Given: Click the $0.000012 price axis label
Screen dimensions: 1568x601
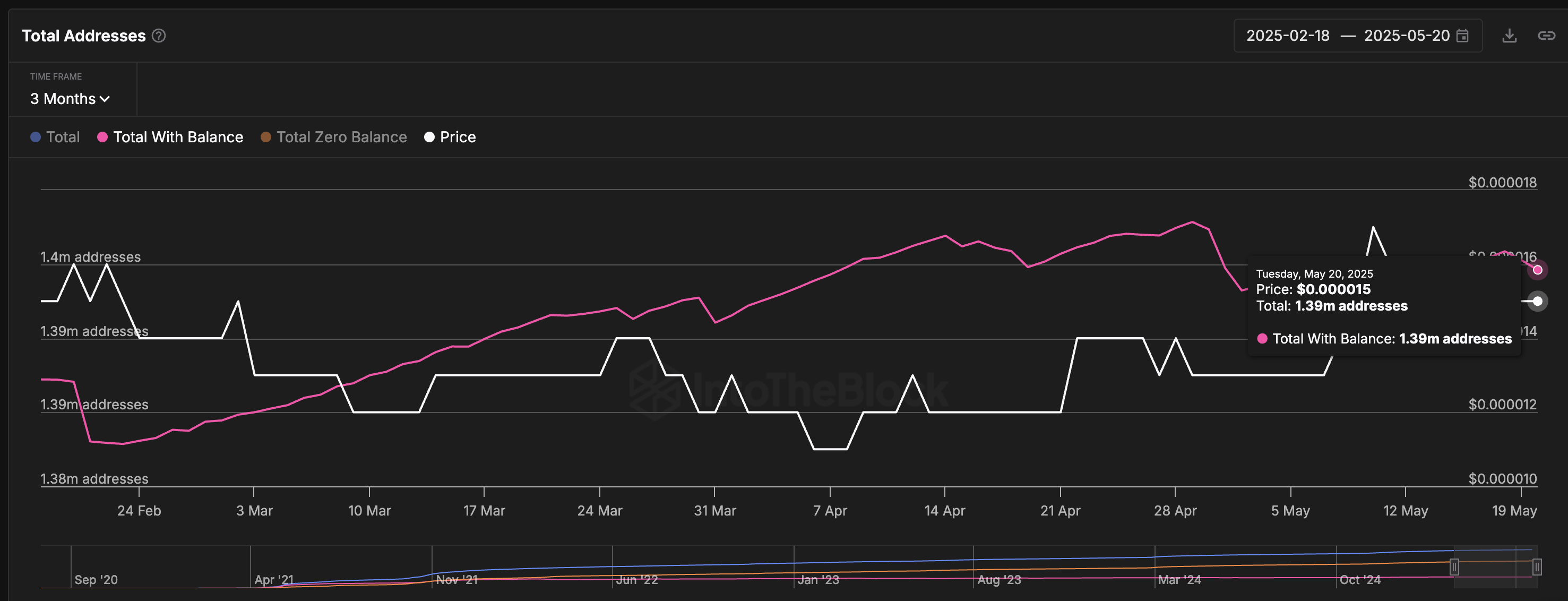Looking at the screenshot, I should [1502, 405].
